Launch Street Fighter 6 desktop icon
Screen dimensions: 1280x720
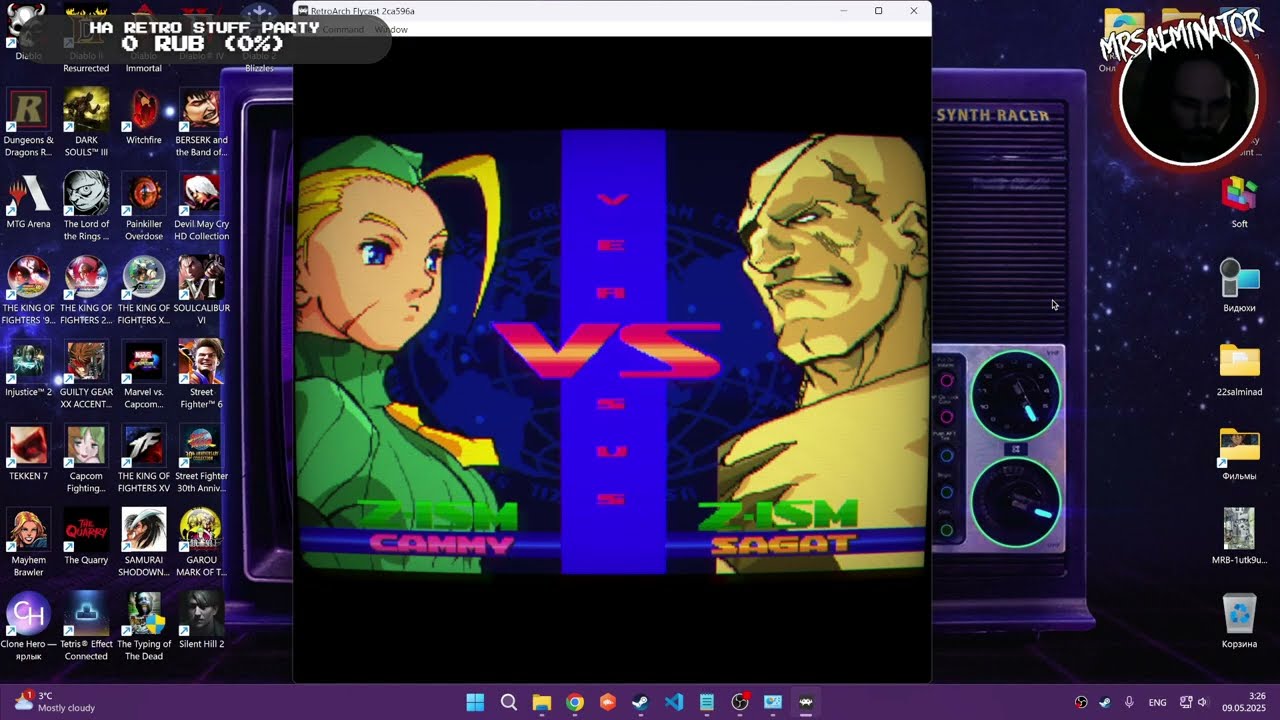coord(201,375)
